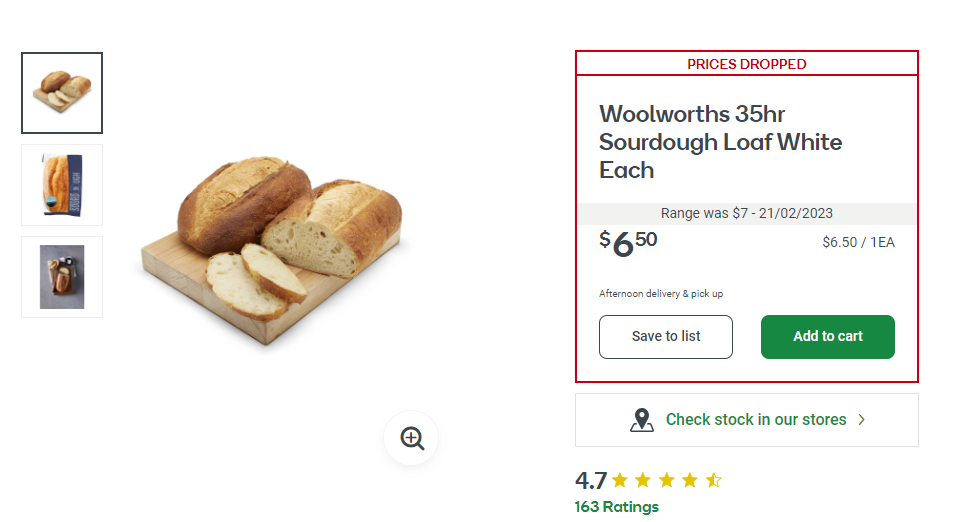The image size is (966, 522).
Task: Click the Afternoon delivery & pick up text
Action: tap(661, 294)
